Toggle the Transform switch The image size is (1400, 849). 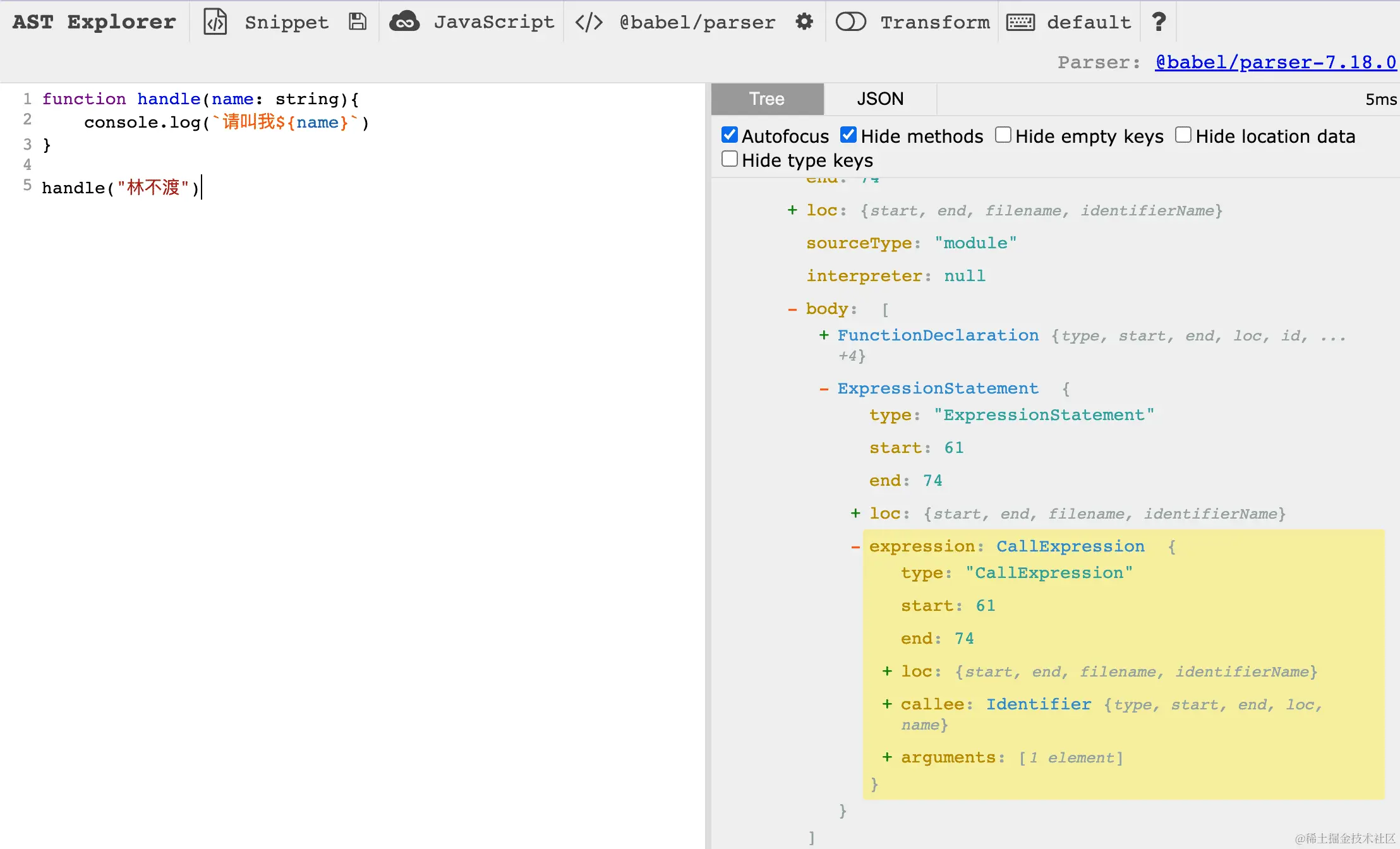point(850,22)
